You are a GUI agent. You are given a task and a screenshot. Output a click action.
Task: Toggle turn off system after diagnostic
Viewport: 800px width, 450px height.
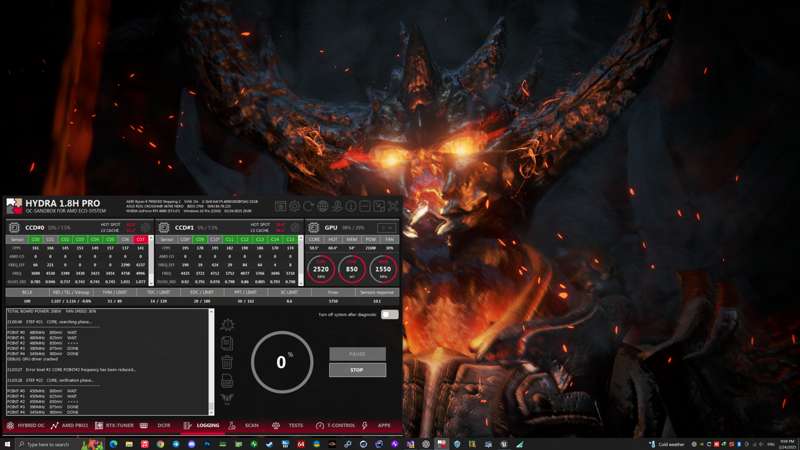[389, 314]
